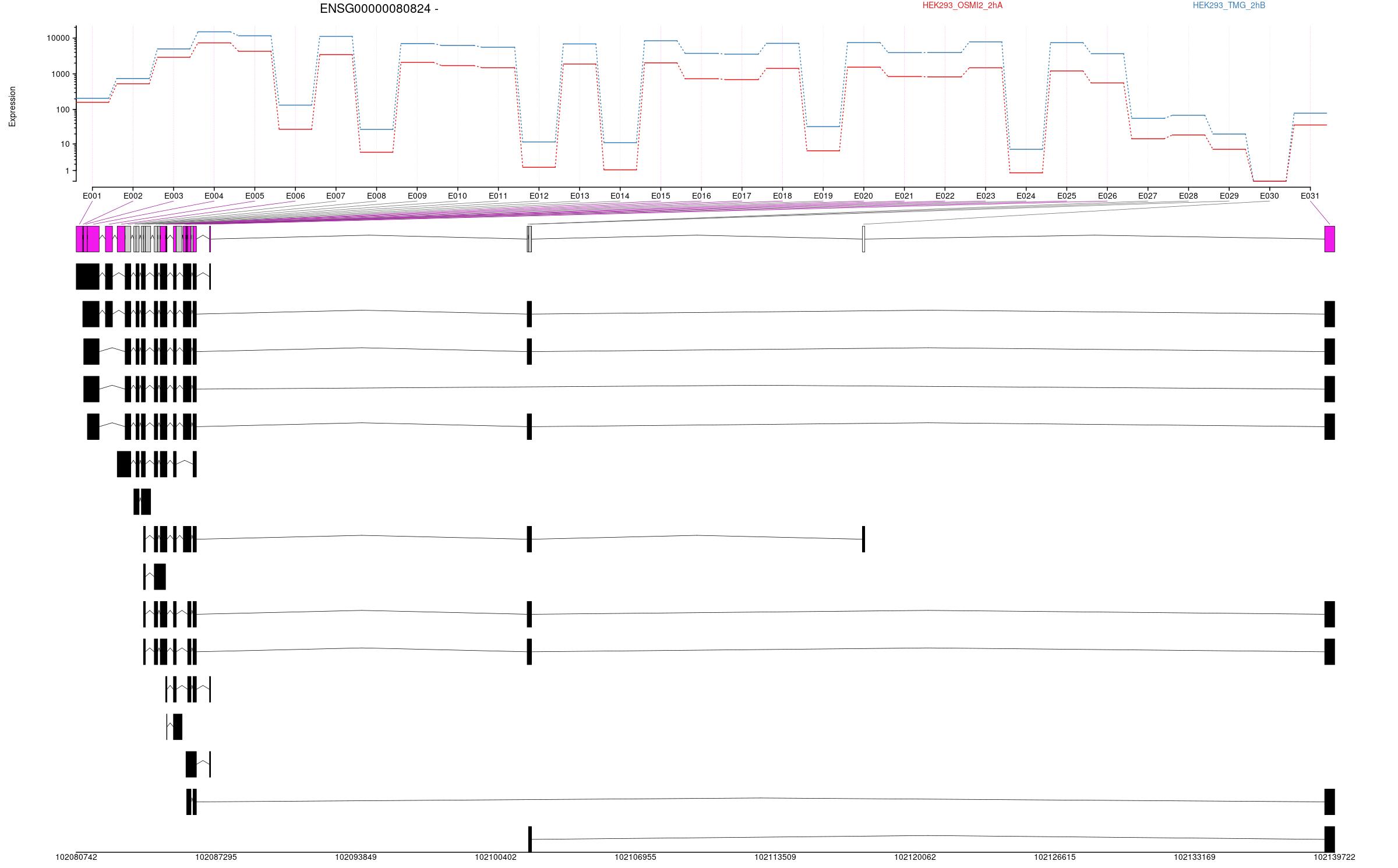Click genomic coordinate 102080742

tap(76, 858)
